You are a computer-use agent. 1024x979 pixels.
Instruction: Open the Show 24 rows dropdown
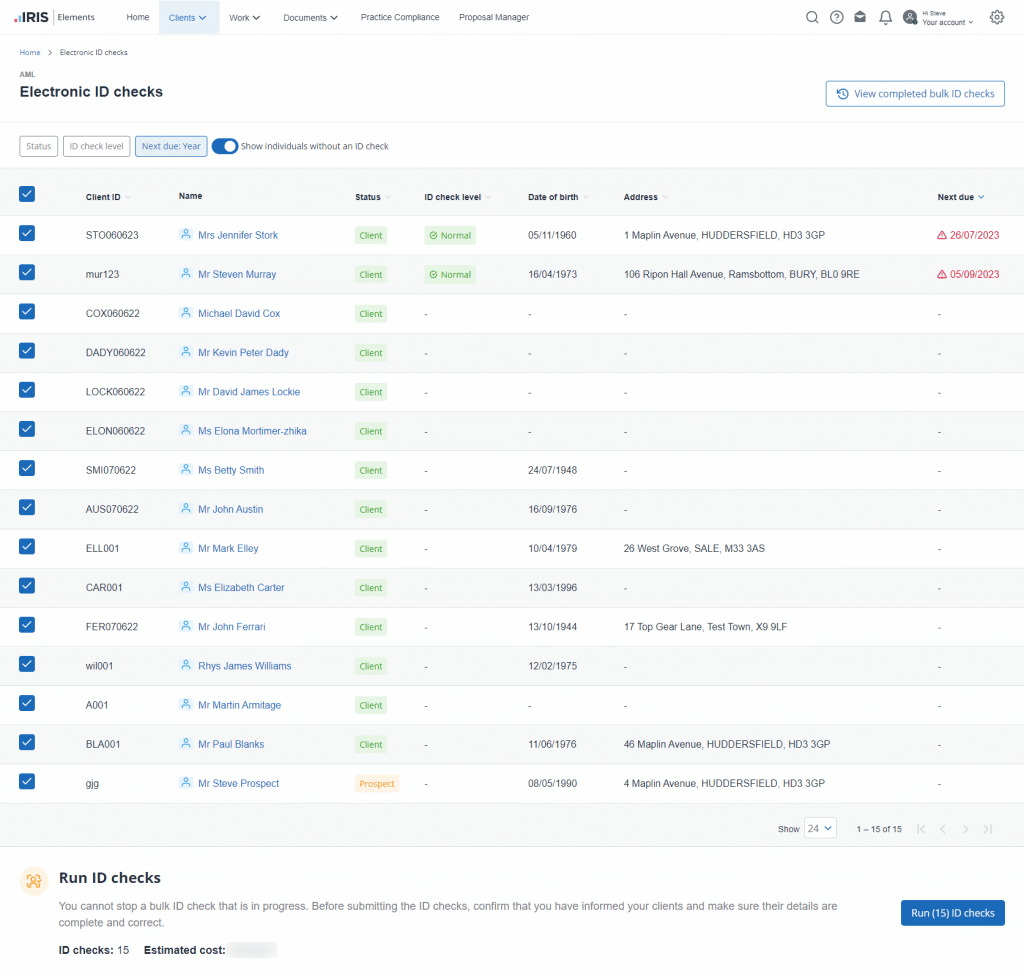(820, 829)
